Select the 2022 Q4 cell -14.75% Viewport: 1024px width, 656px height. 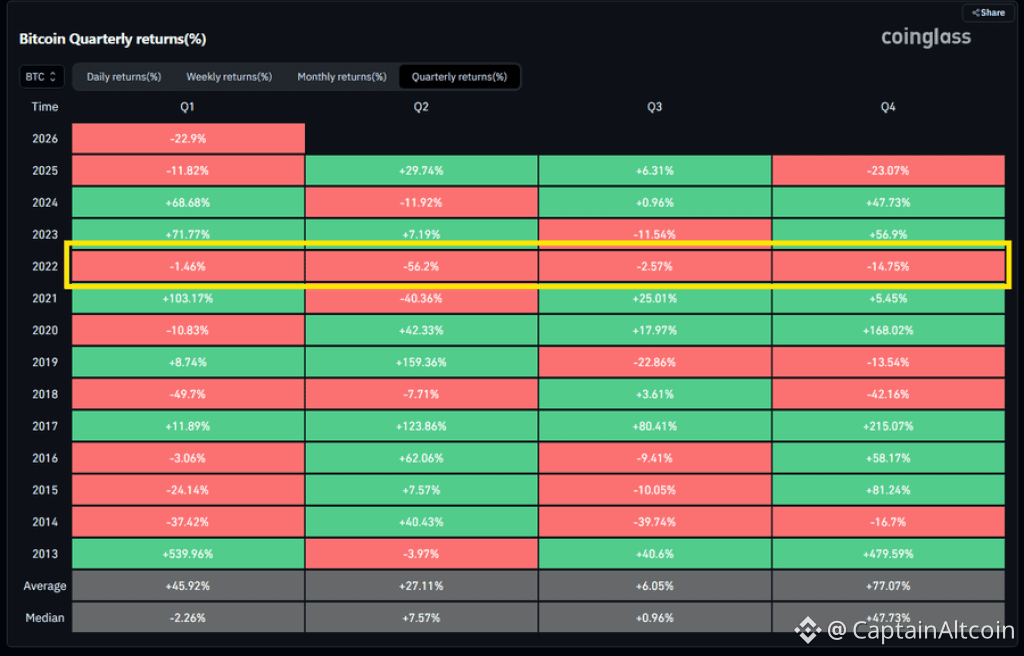(888, 267)
